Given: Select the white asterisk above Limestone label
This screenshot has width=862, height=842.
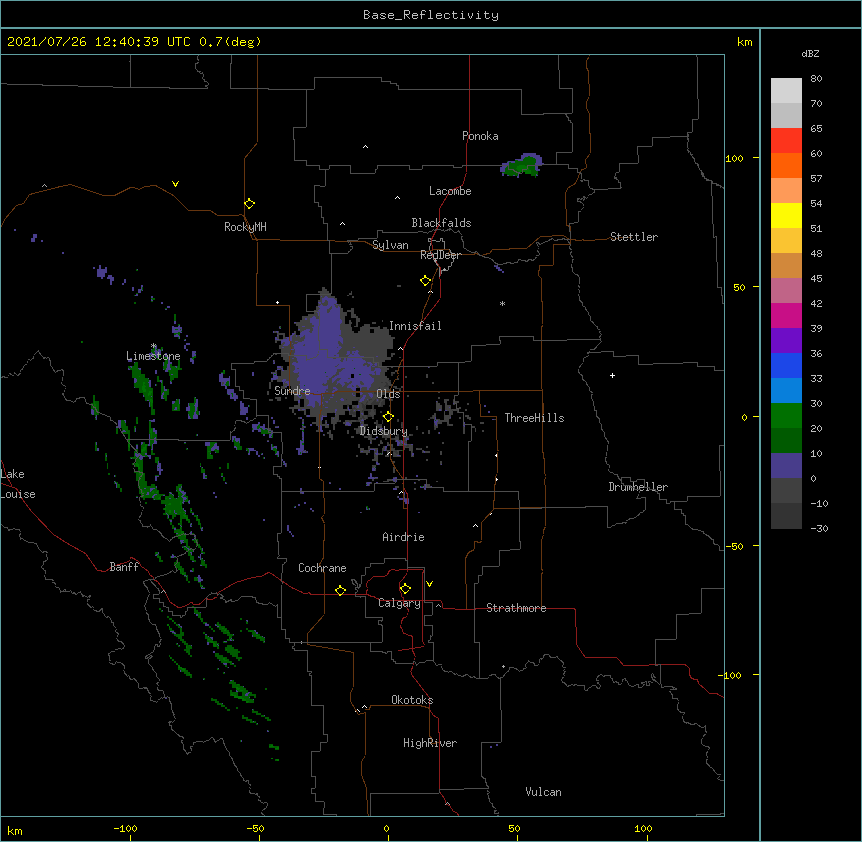Looking at the screenshot, I should coord(154,346).
